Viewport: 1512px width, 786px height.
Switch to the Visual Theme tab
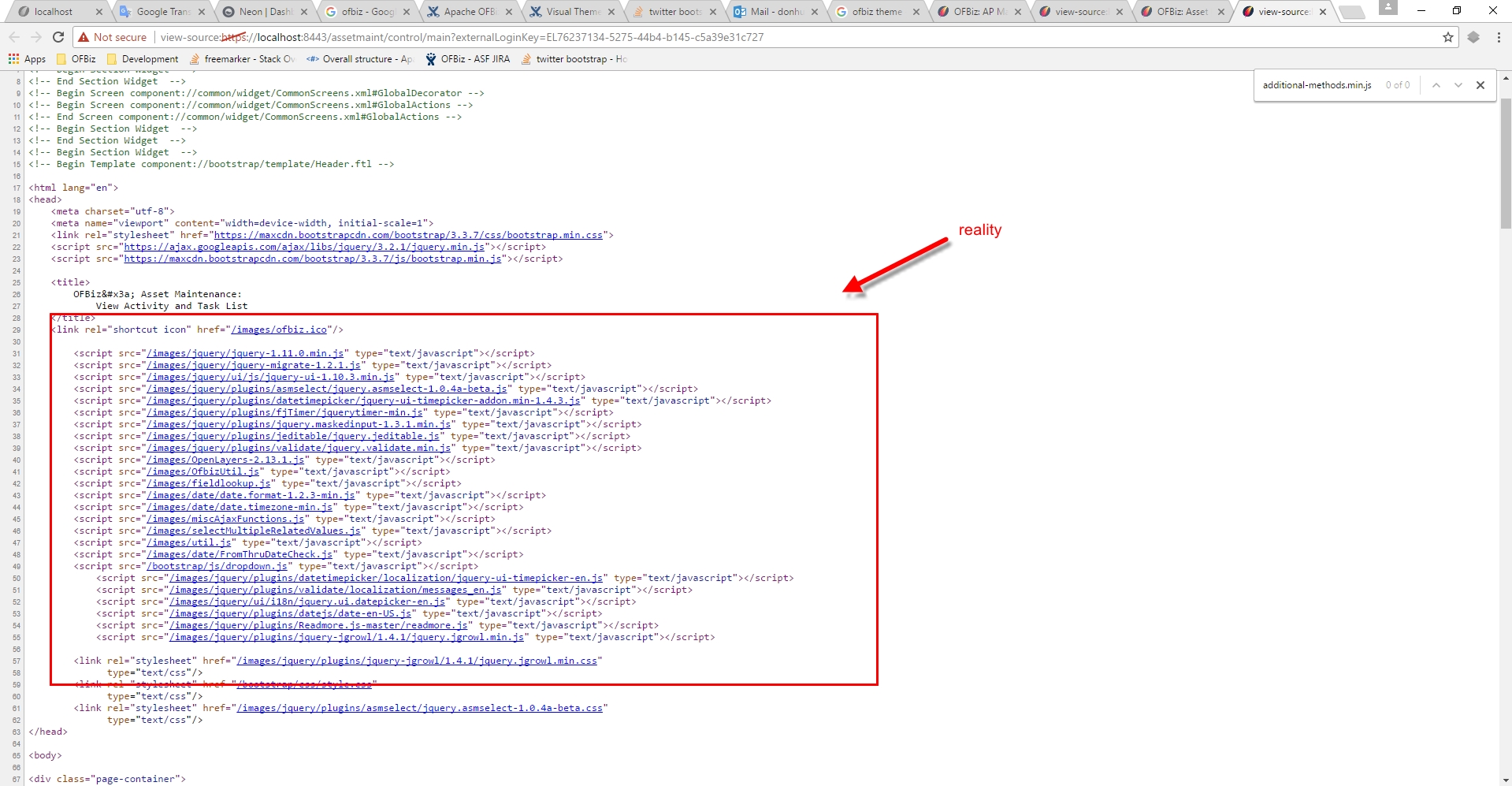tap(572, 12)
